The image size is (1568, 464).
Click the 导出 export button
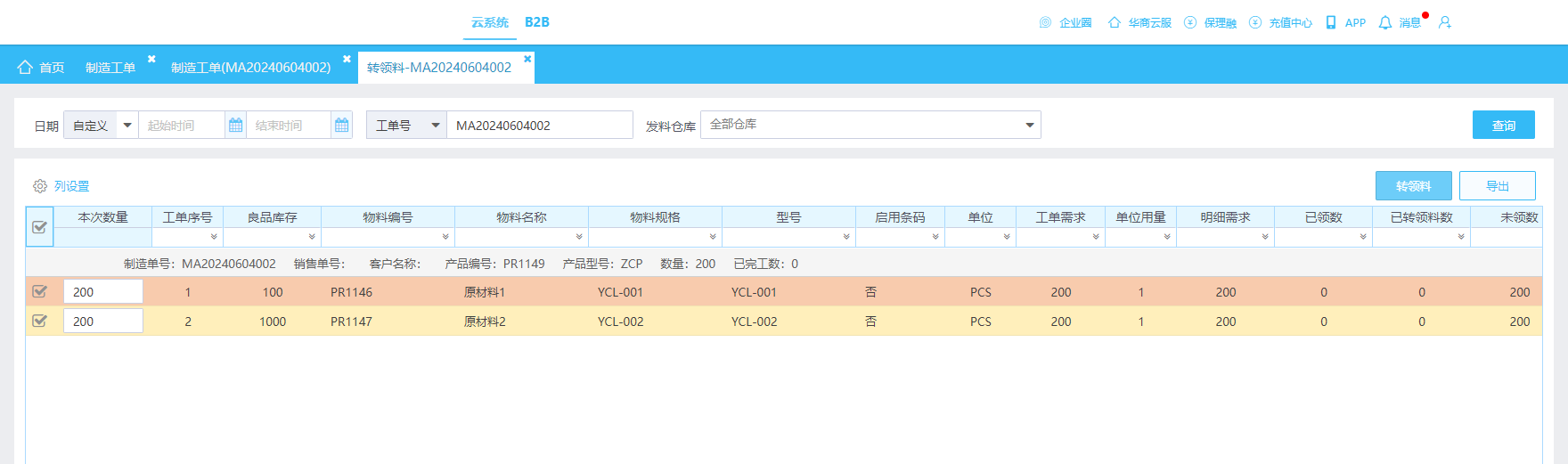pyautogui.click(x=1498, y=185)
